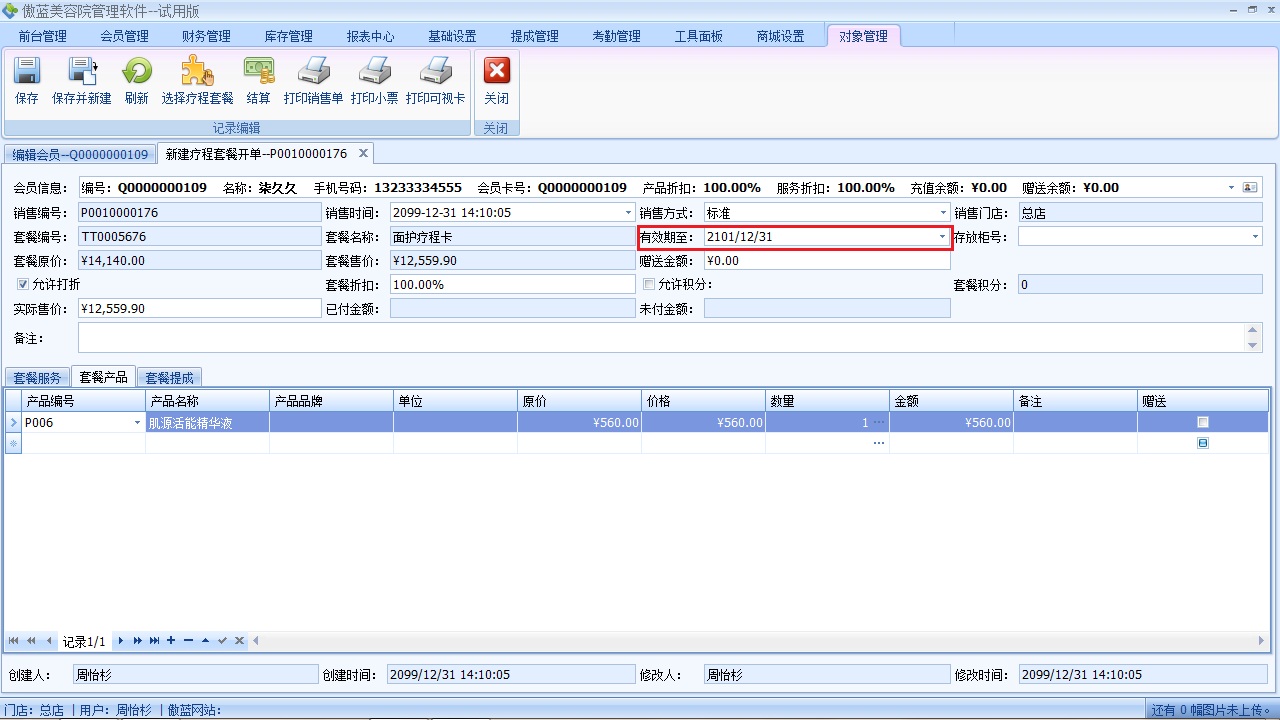Switch to Package Services (套餐服务) tab

(37, 377)
